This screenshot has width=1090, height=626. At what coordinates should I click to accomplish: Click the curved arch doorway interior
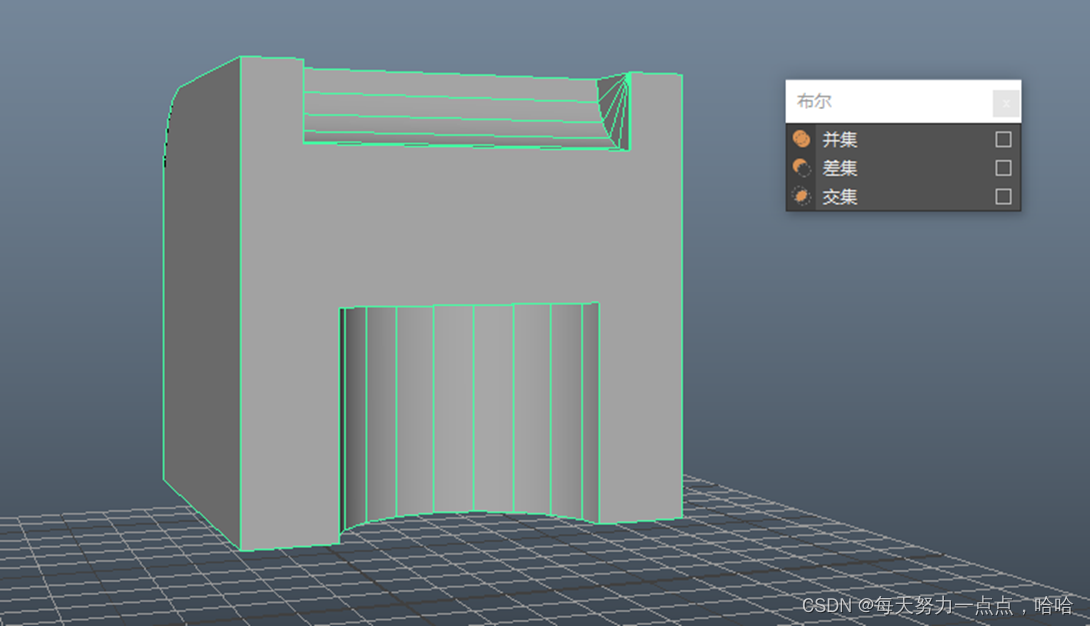pos(470,410)
